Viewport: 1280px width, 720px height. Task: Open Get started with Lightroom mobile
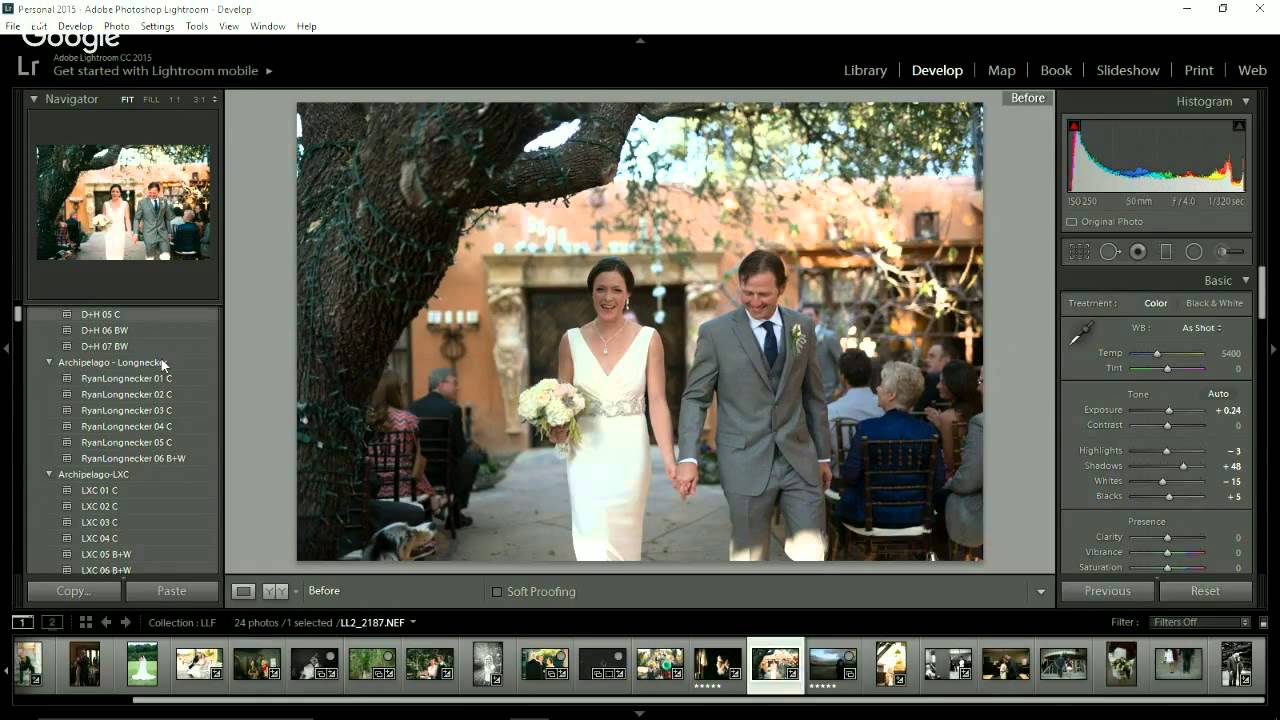(163, 71)
